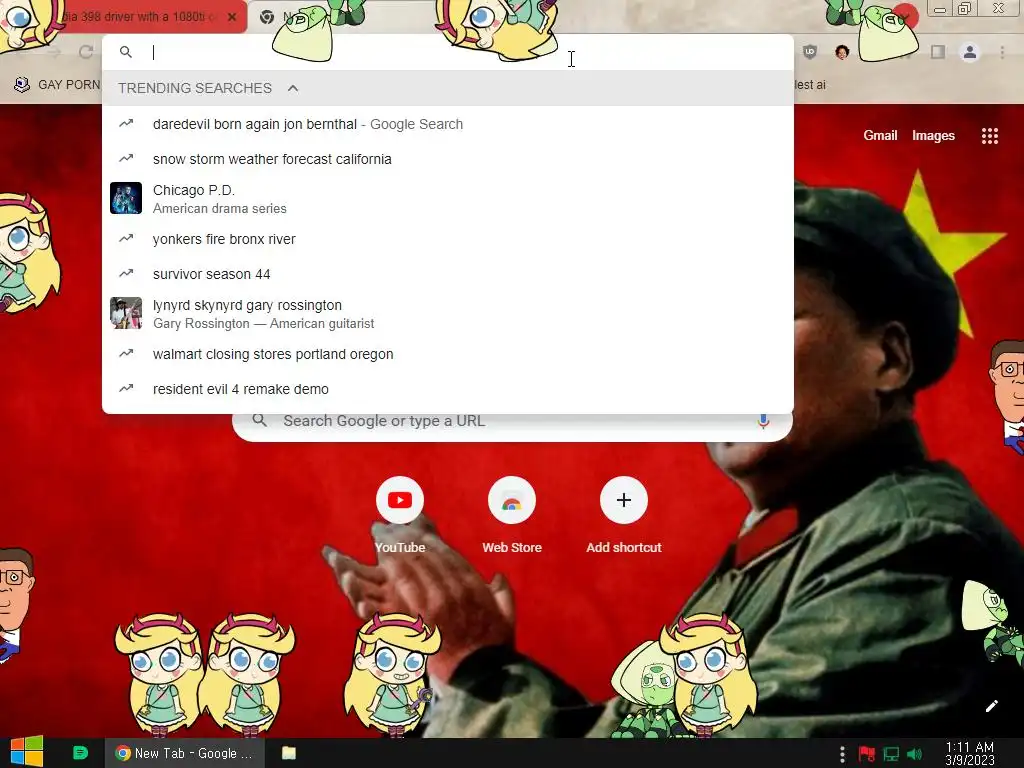Open the taskbar clock showing 1:11 AM
This screenshot has height=768, width=1024.
[x=970, y=754]
